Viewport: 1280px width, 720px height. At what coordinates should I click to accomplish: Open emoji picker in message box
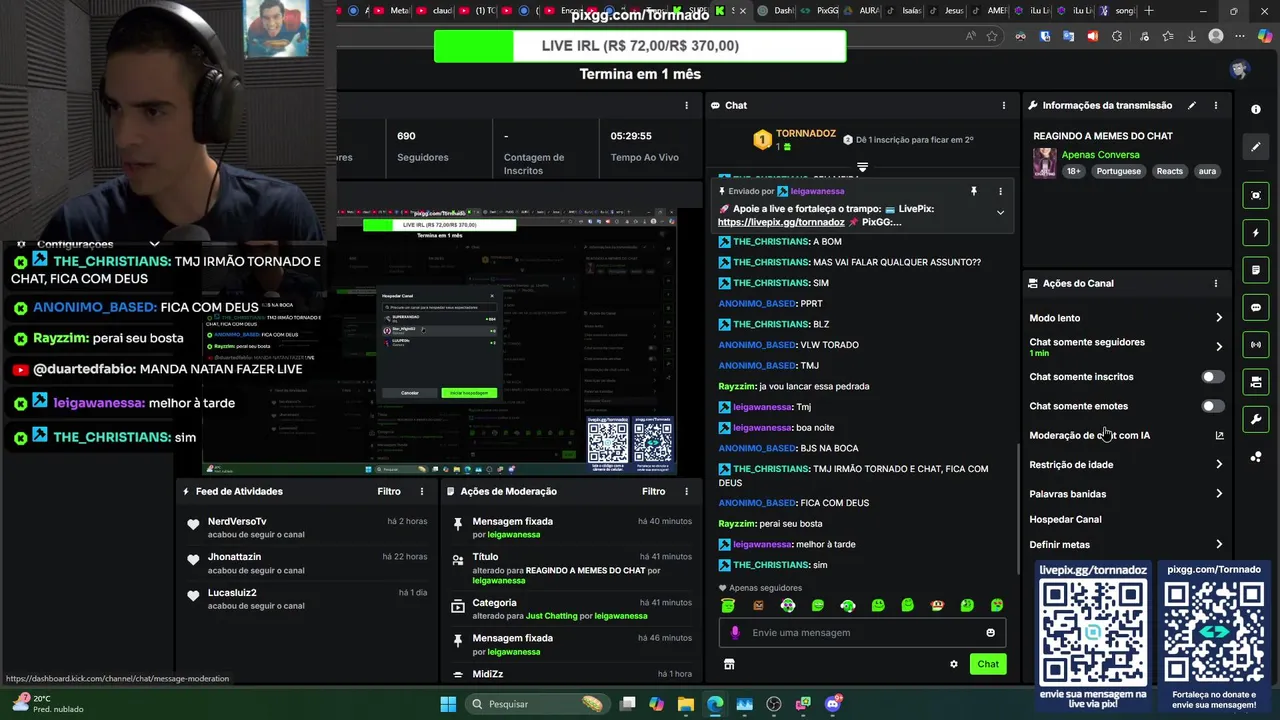(991, 633)
